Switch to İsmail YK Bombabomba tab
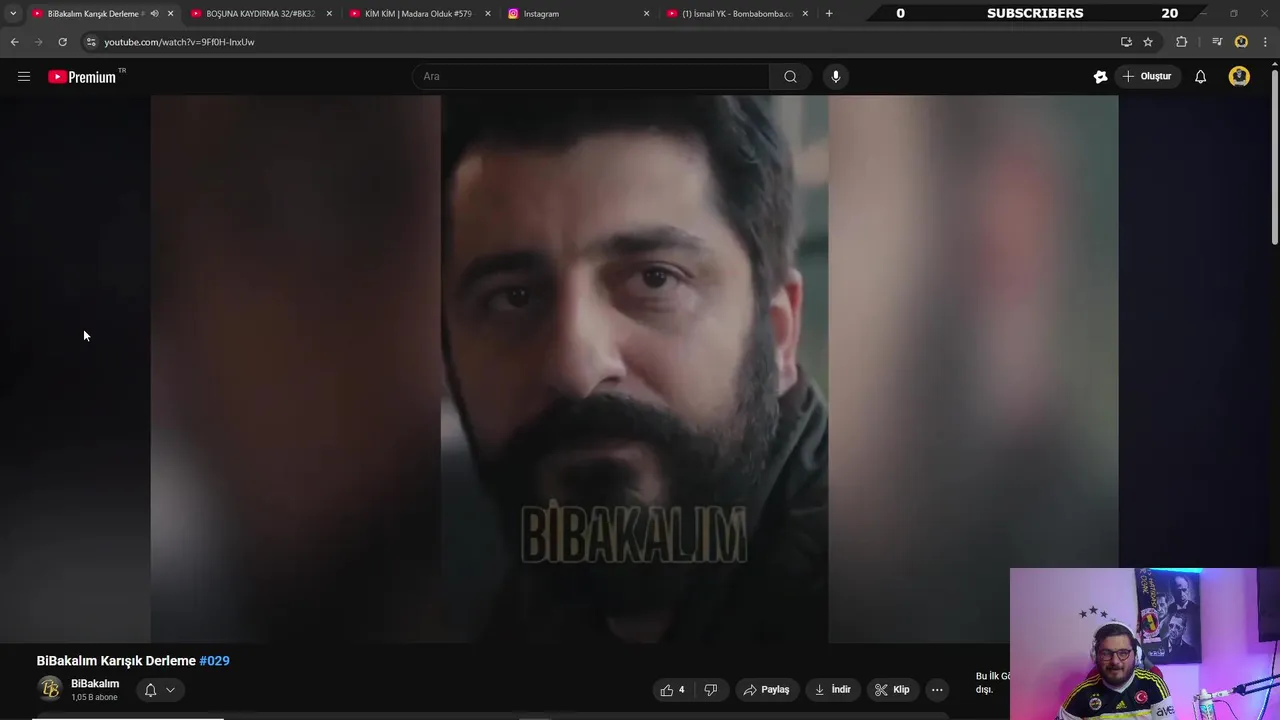Image resolution: width=1280 pixels, height=720 pixels. tap(736, 14)
